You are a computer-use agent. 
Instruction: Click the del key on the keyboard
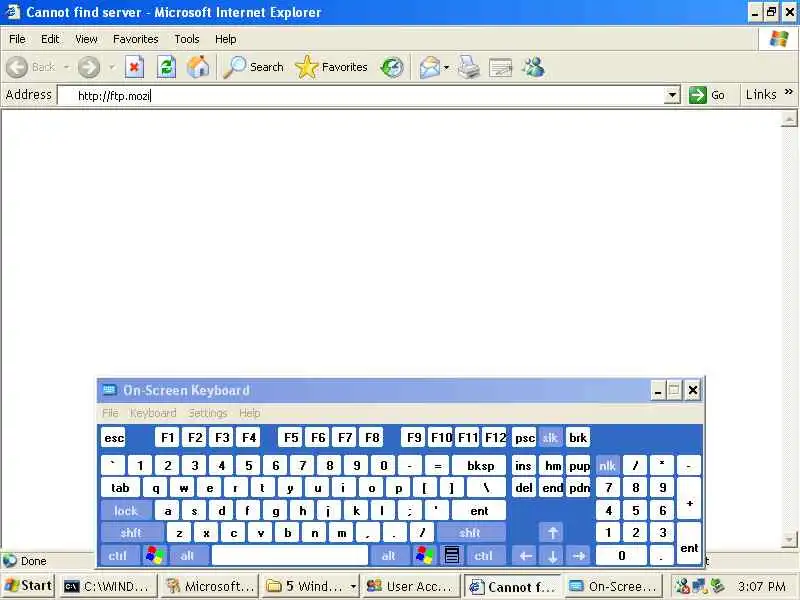[523, 488]
